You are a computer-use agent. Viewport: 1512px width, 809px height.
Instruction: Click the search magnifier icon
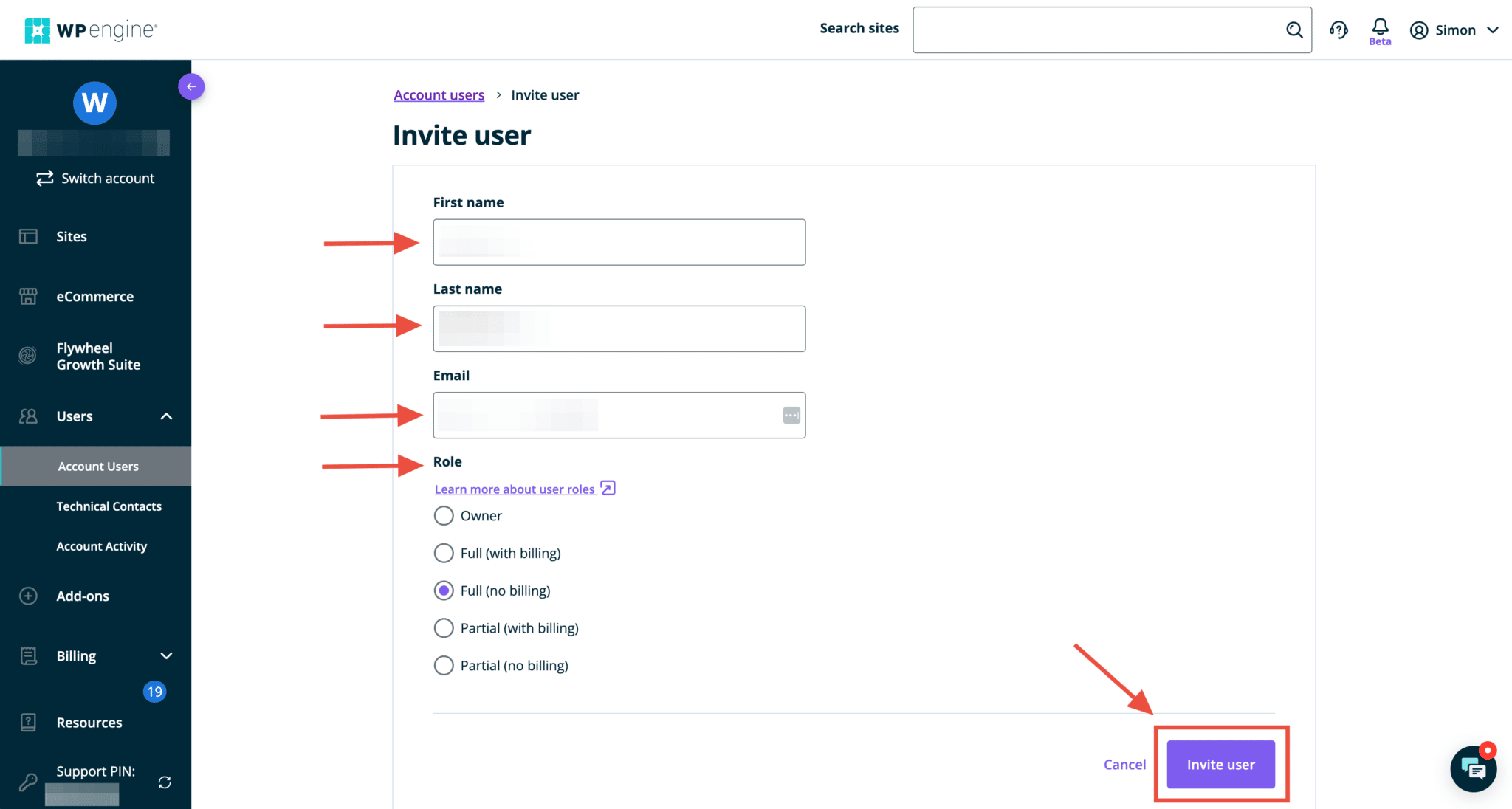pos(1294,30)
